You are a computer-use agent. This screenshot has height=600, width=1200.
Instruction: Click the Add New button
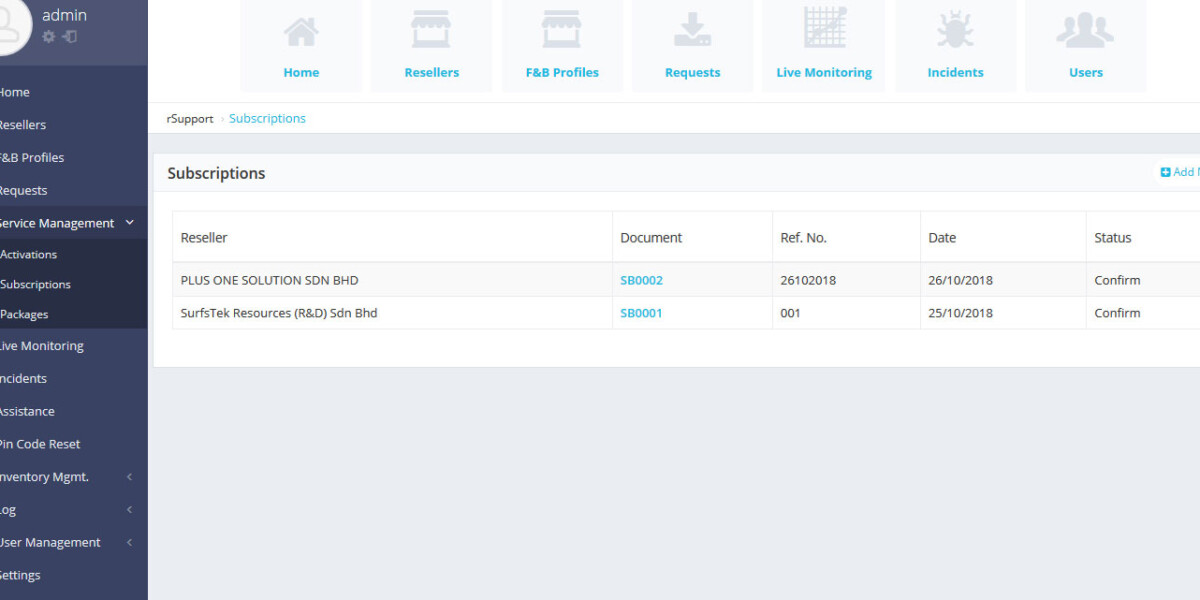[x=1181, y=172]
